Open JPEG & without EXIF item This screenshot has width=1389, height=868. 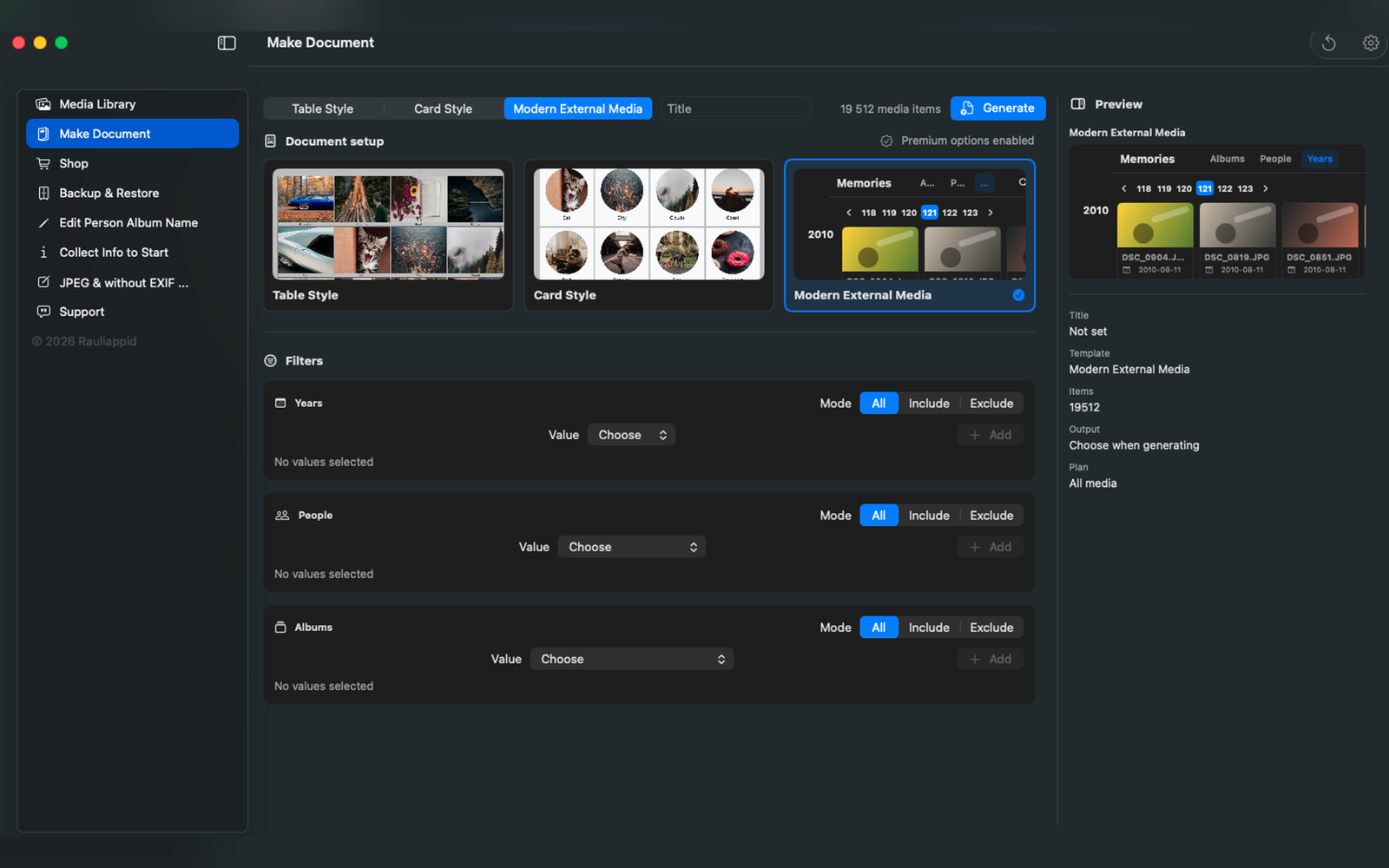133,282
